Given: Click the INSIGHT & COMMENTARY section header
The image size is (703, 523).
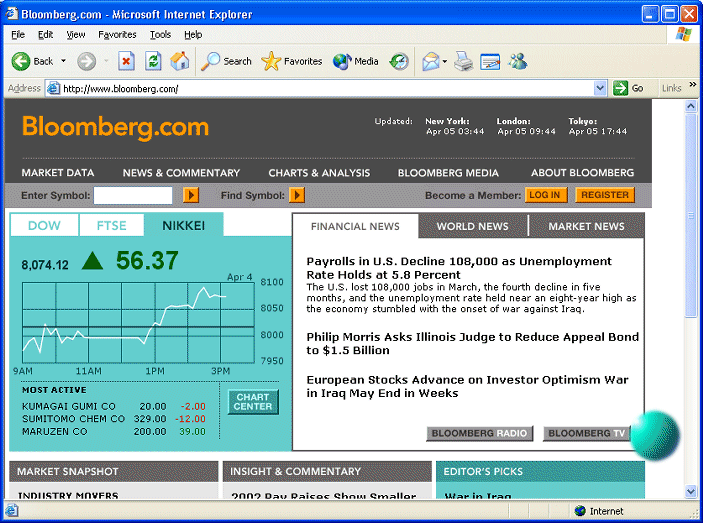Looking at the screenshot, I should (327, 471).
